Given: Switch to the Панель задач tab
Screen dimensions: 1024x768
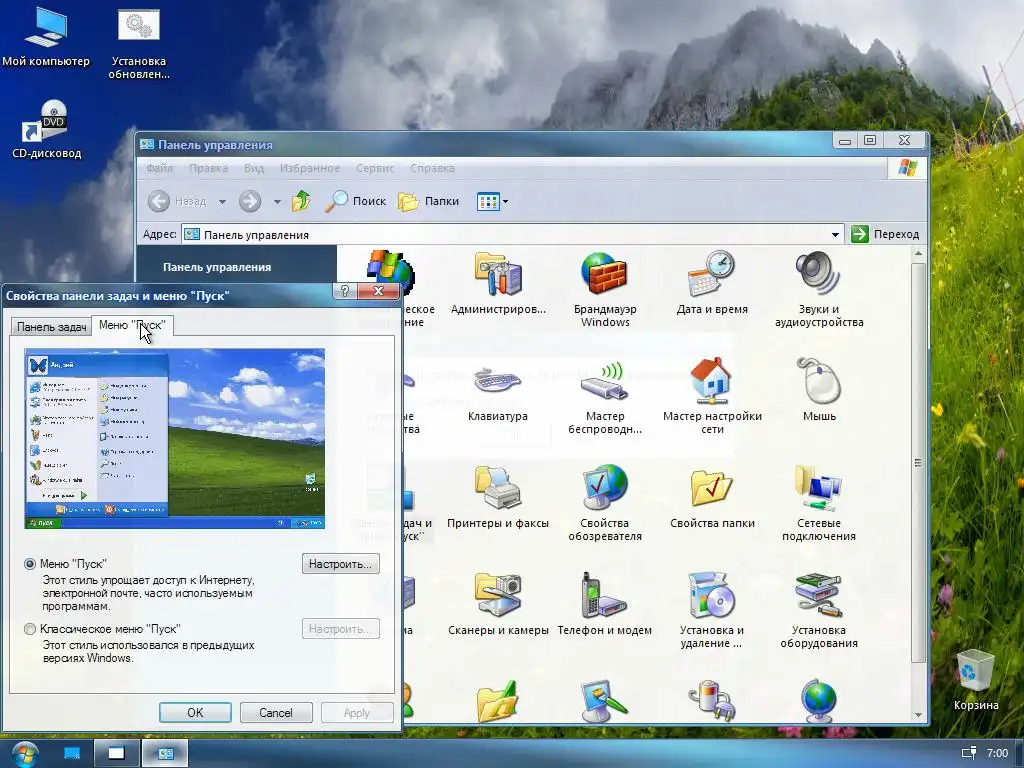Looking at the screenshot, I should pos(51,327).
